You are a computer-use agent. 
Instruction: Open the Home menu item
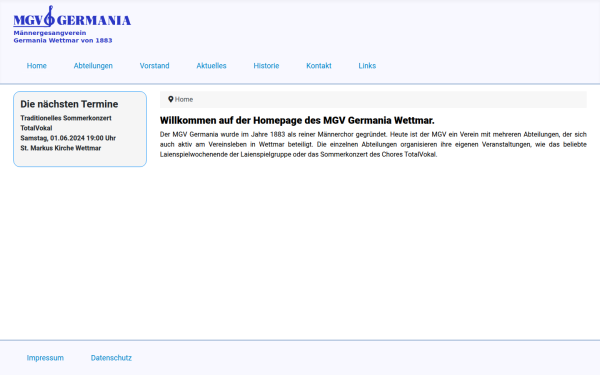[x=37, y=66]
